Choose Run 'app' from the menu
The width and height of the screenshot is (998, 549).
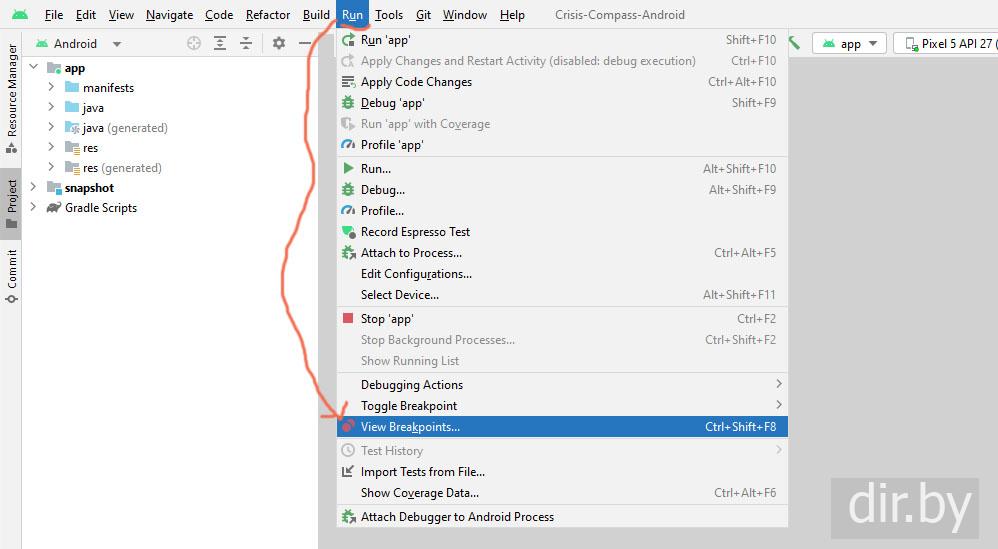(562, 40)
